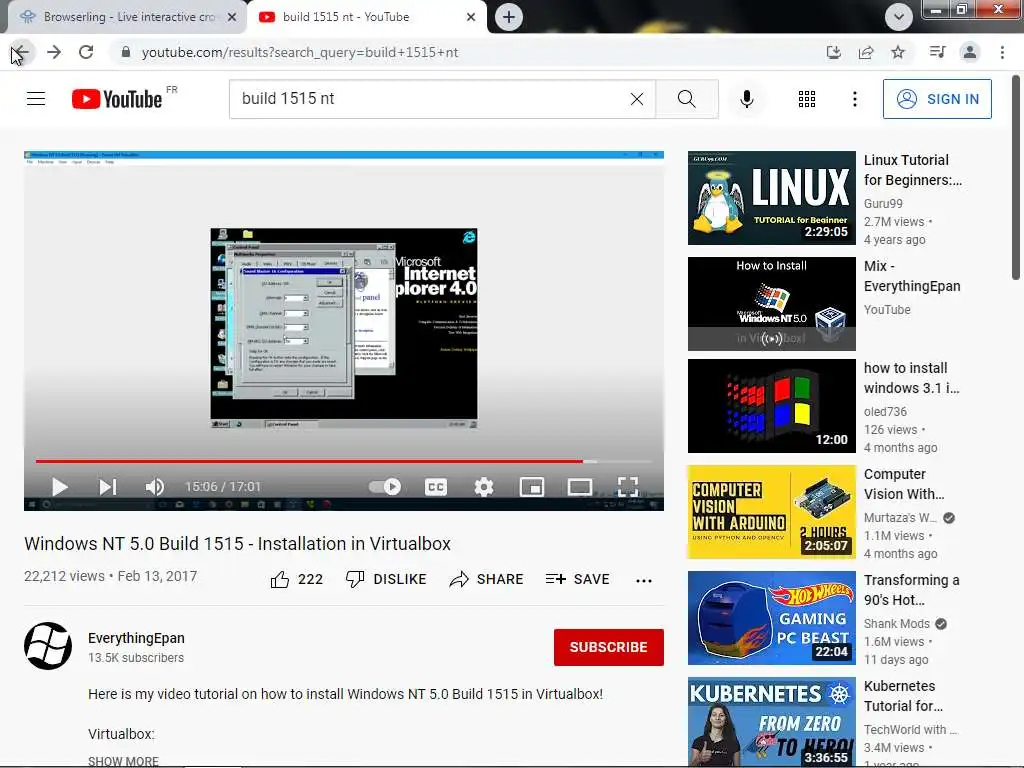Click the DISLIKE button
The image size is (1024, 768).
(x=386, y=579)
